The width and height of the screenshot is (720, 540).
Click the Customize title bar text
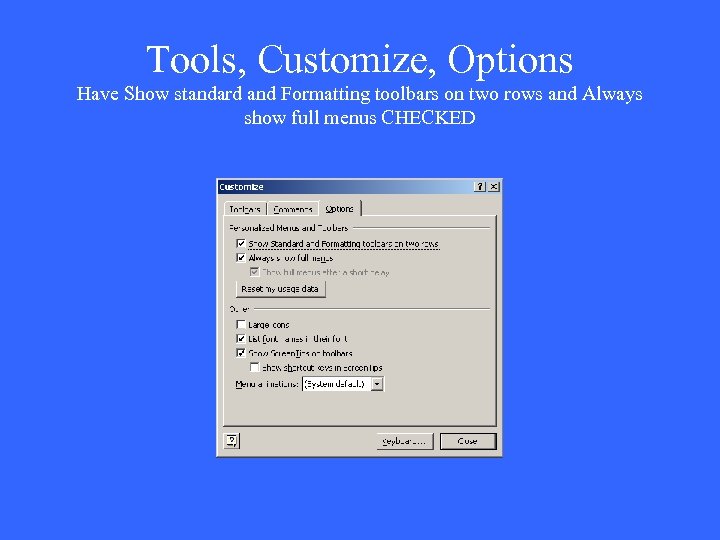(x=242, y=187)
